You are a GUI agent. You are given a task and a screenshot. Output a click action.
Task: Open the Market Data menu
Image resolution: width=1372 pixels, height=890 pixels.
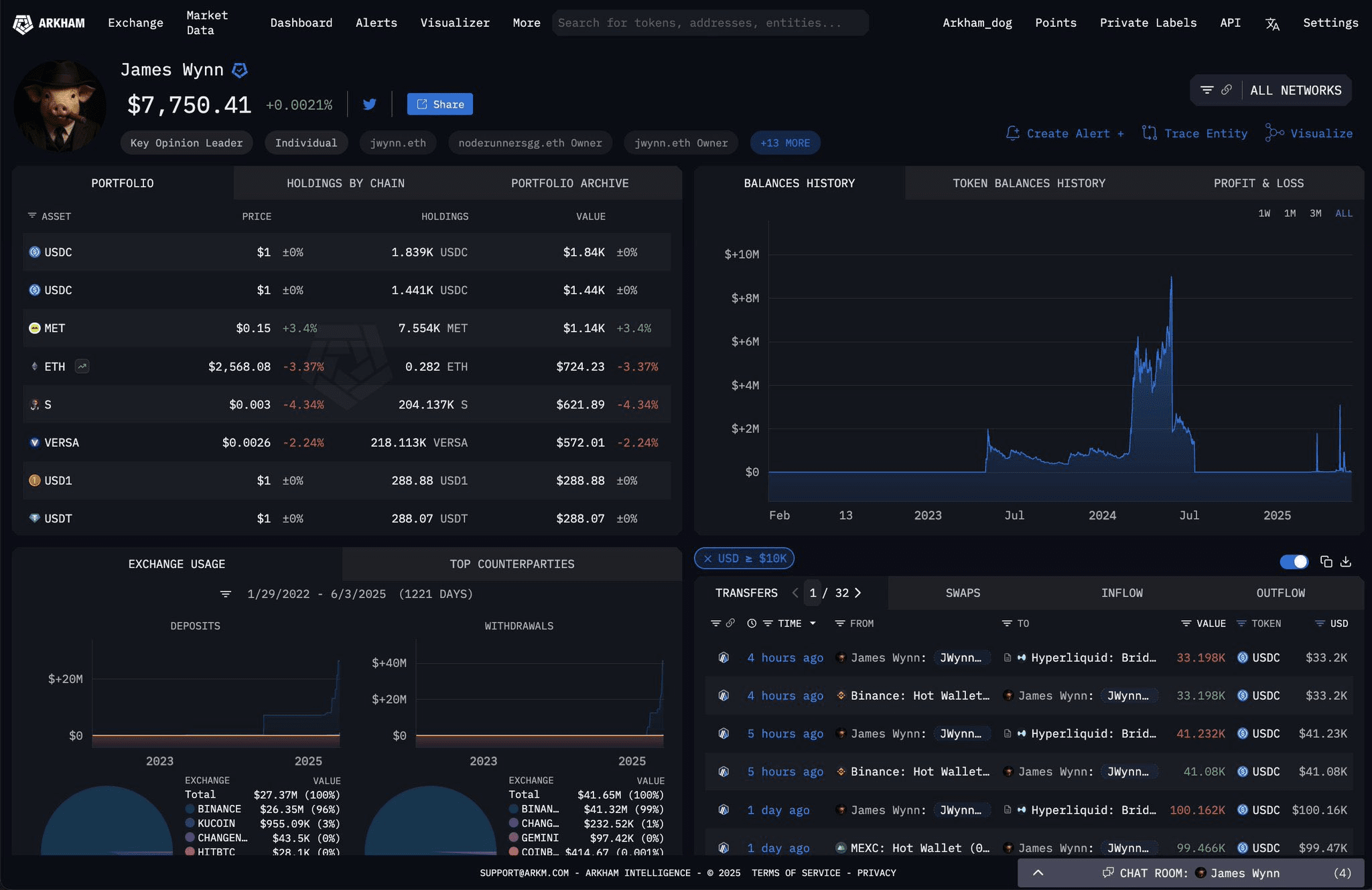coord(207,23)
